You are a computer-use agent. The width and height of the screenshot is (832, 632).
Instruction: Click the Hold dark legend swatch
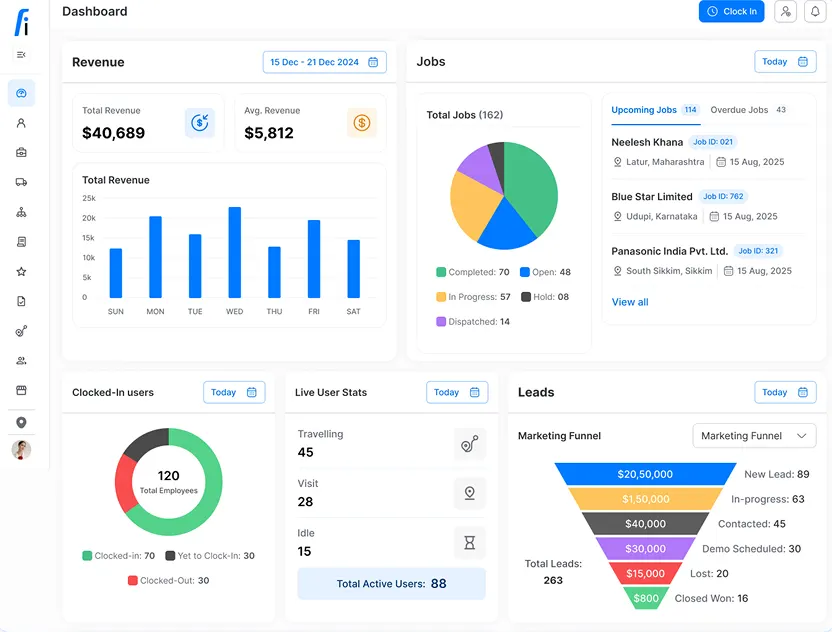[x=526, y=297]
